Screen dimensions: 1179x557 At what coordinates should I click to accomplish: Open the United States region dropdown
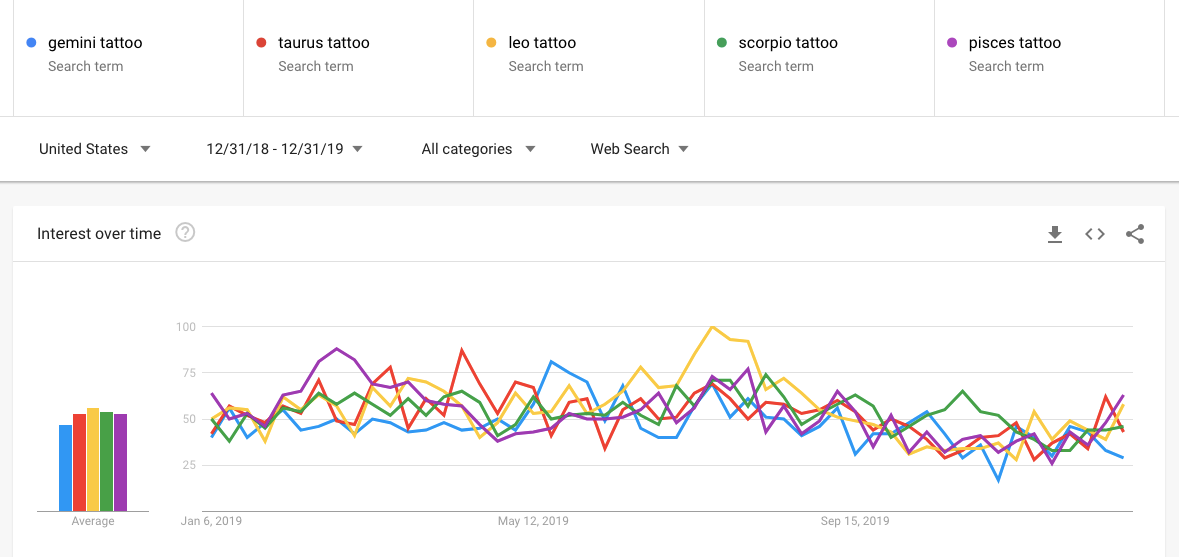(x=95, y=149)
